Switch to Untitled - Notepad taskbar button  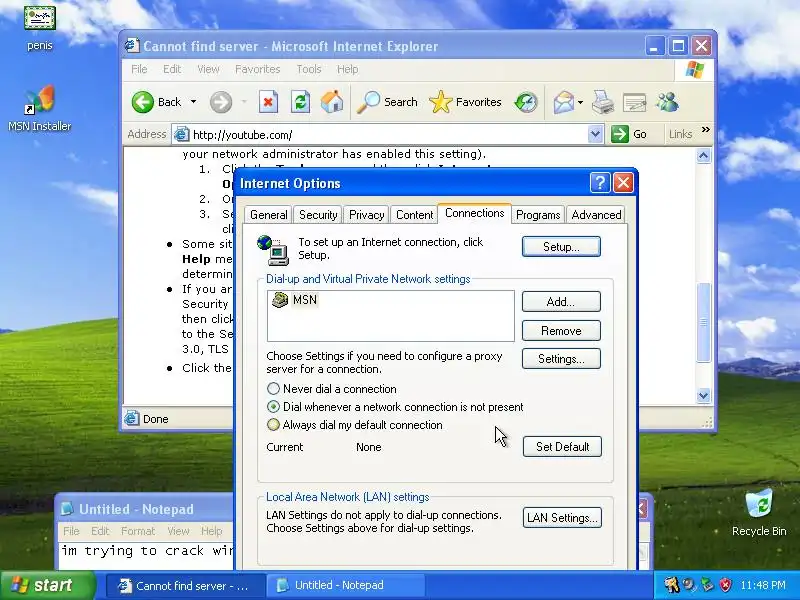pos(346,585)
